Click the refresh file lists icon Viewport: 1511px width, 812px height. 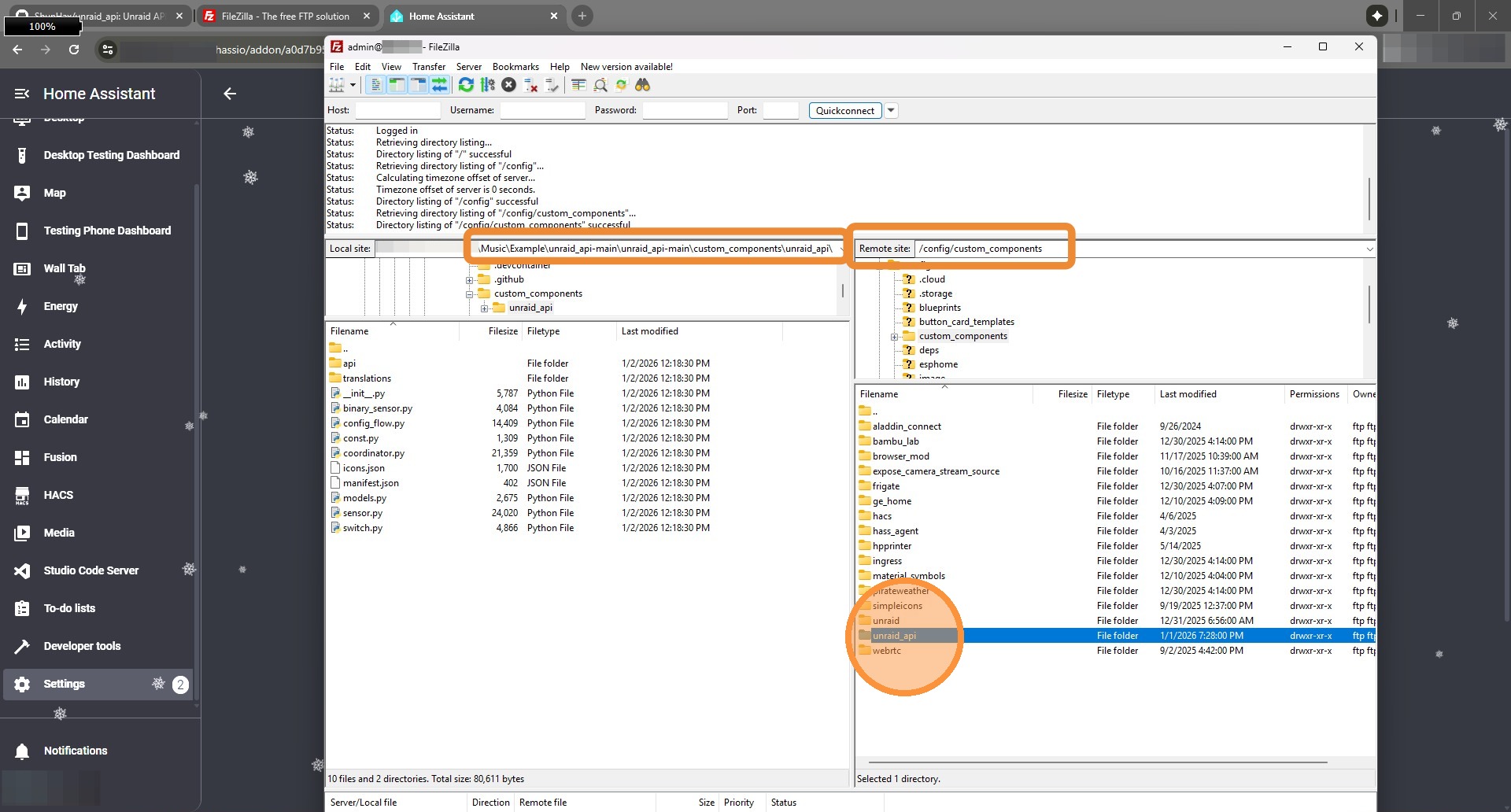(466, 85)
